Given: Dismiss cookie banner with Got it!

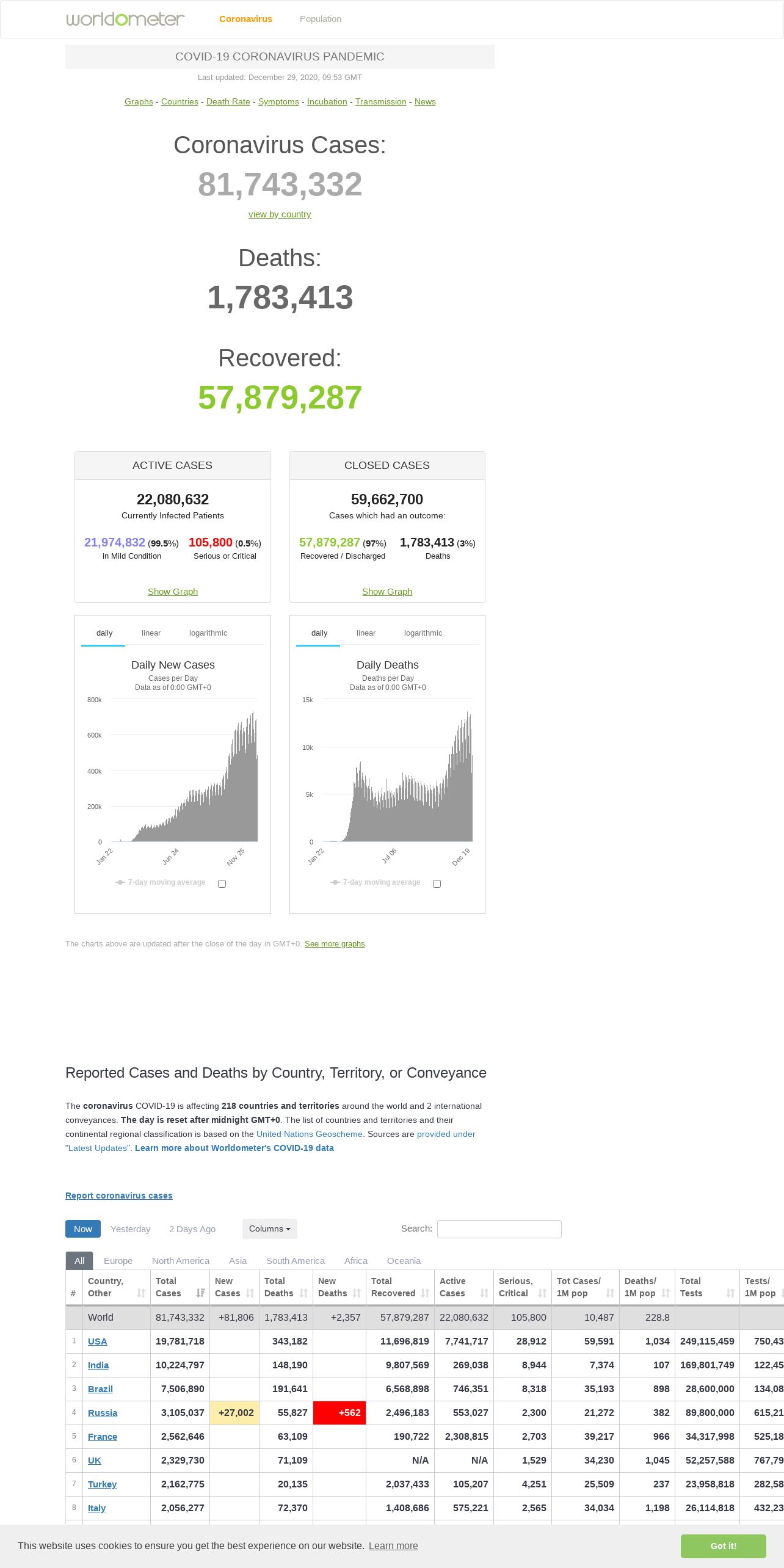Looking at the screenshot, I should 724,1546.
